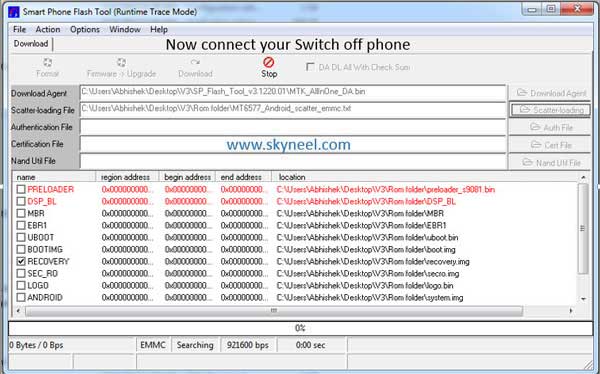Click the Firmware Upgrade toolbar icon

(x=121, y=62)
